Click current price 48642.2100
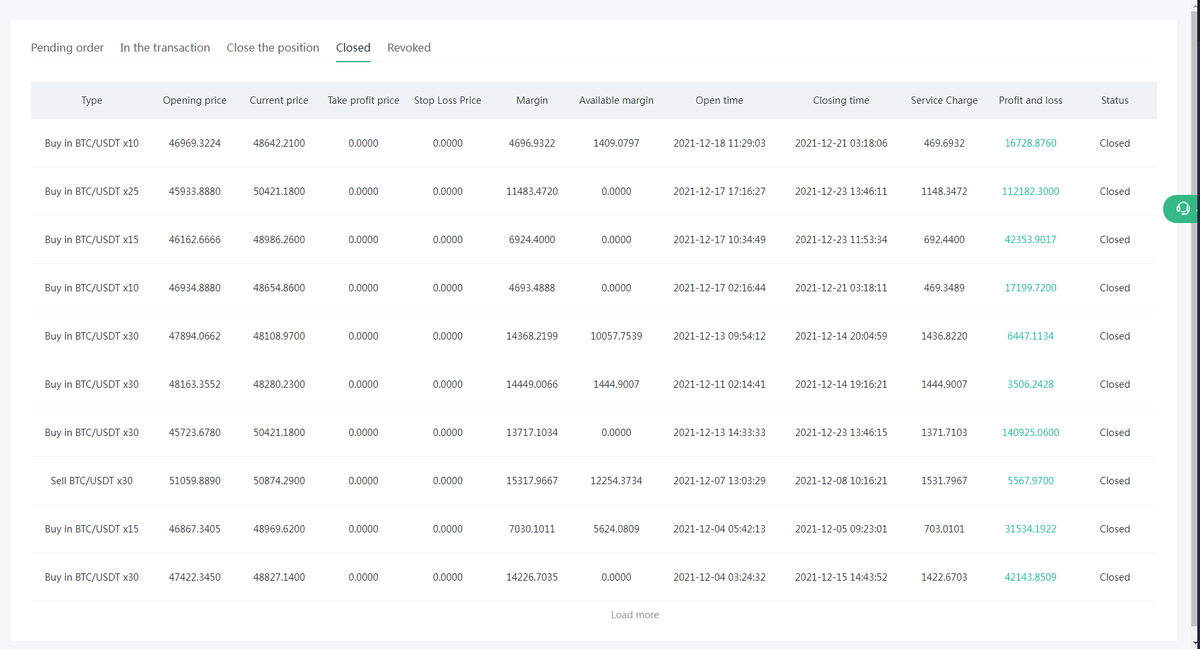Viewport: 1200px width, 649px height. click(279, 143)
